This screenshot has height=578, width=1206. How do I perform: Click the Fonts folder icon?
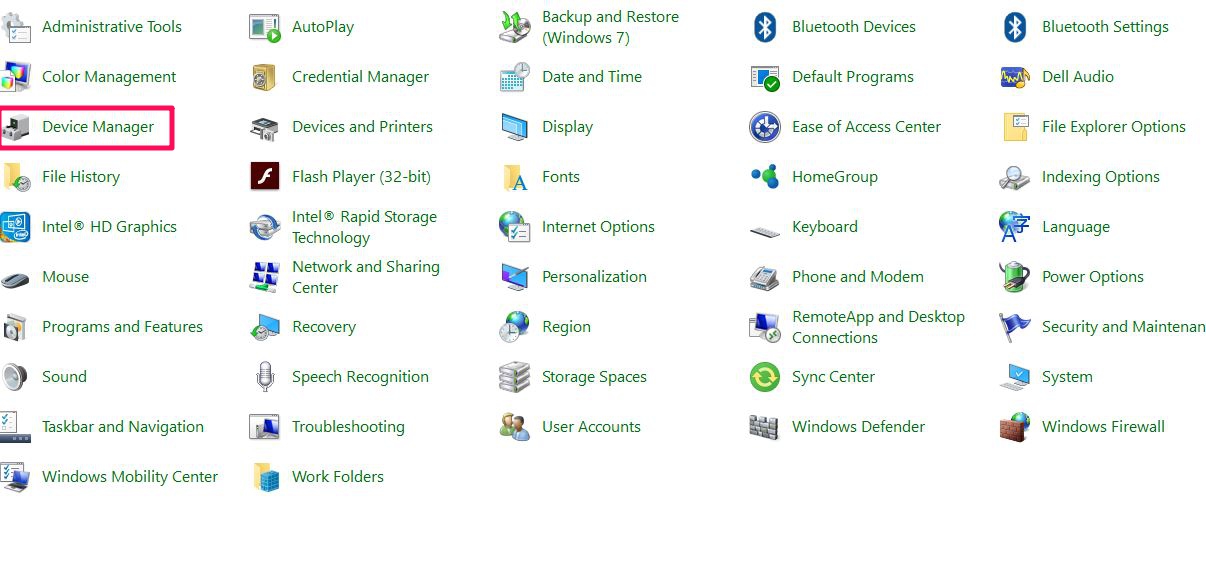515,177
